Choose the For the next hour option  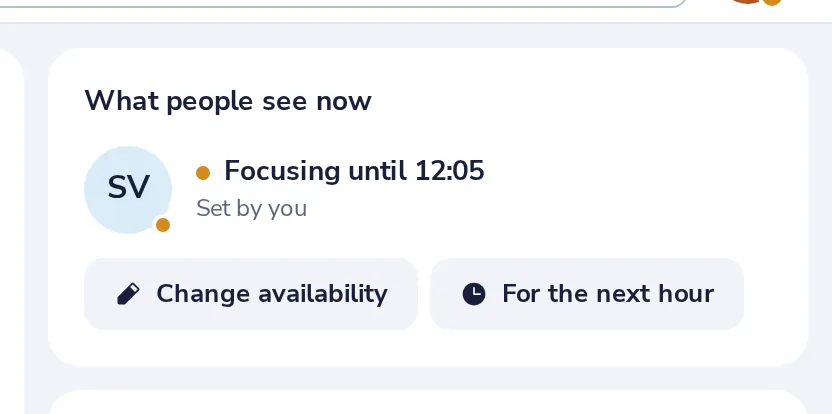[x=587, y=294]
